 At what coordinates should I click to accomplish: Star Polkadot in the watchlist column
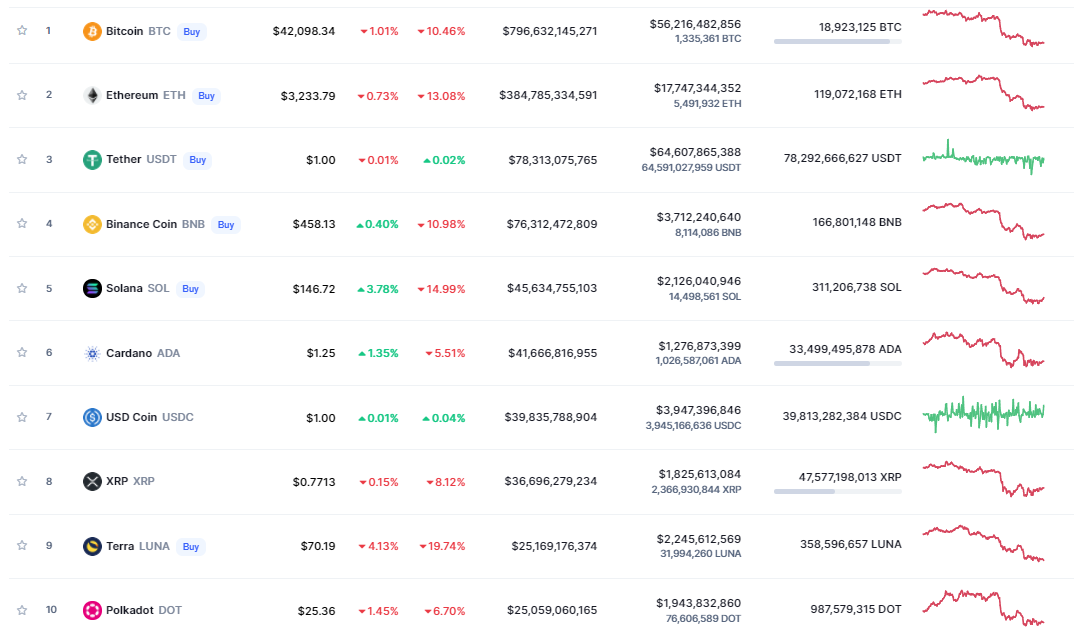click(22, 609)
